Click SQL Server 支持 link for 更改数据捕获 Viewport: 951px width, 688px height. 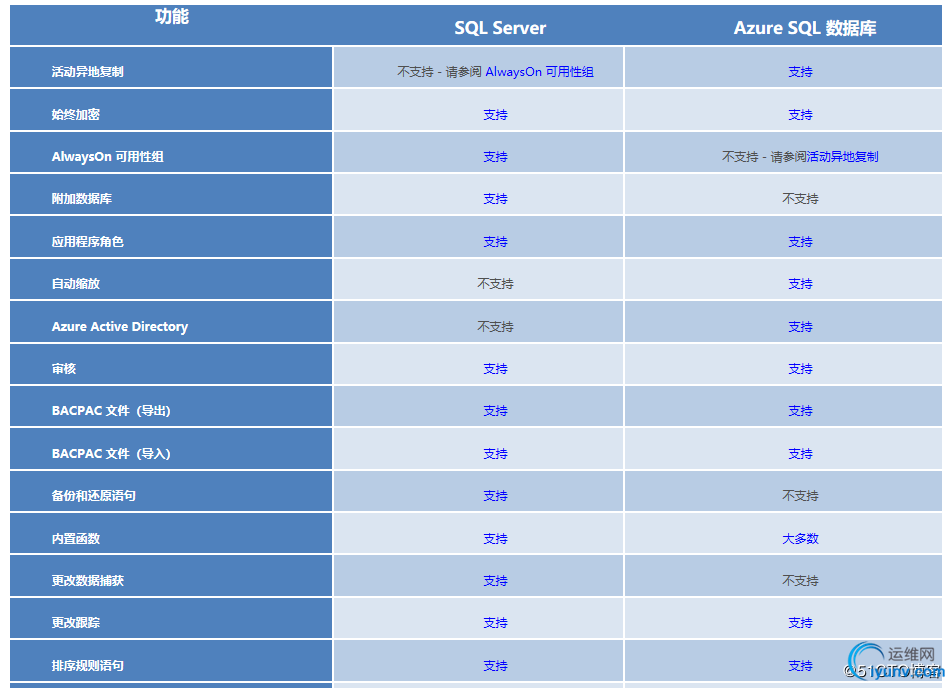click(495, 581)
